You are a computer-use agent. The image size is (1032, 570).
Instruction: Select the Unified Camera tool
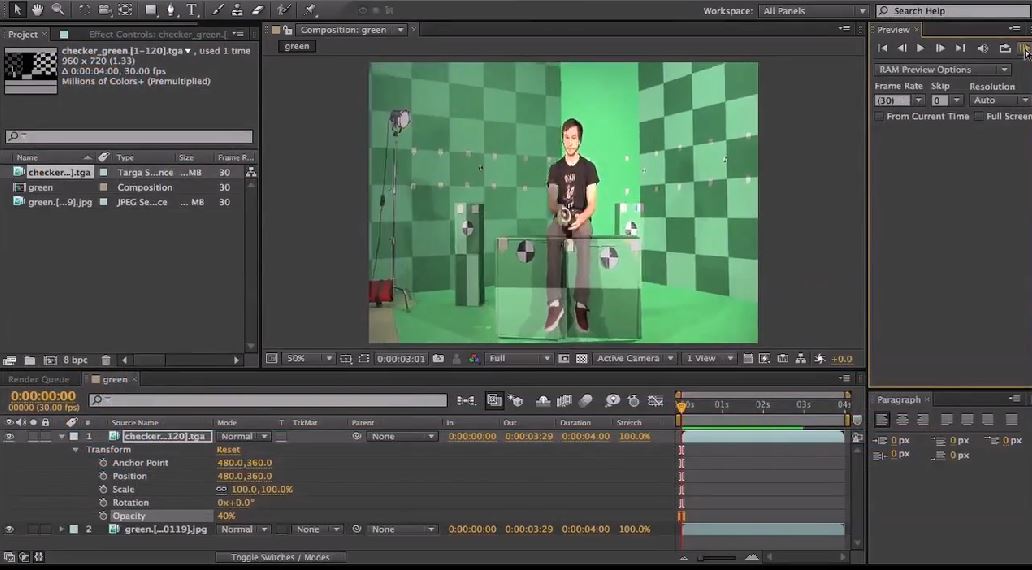pyautogui.click(x=105, y=10)
